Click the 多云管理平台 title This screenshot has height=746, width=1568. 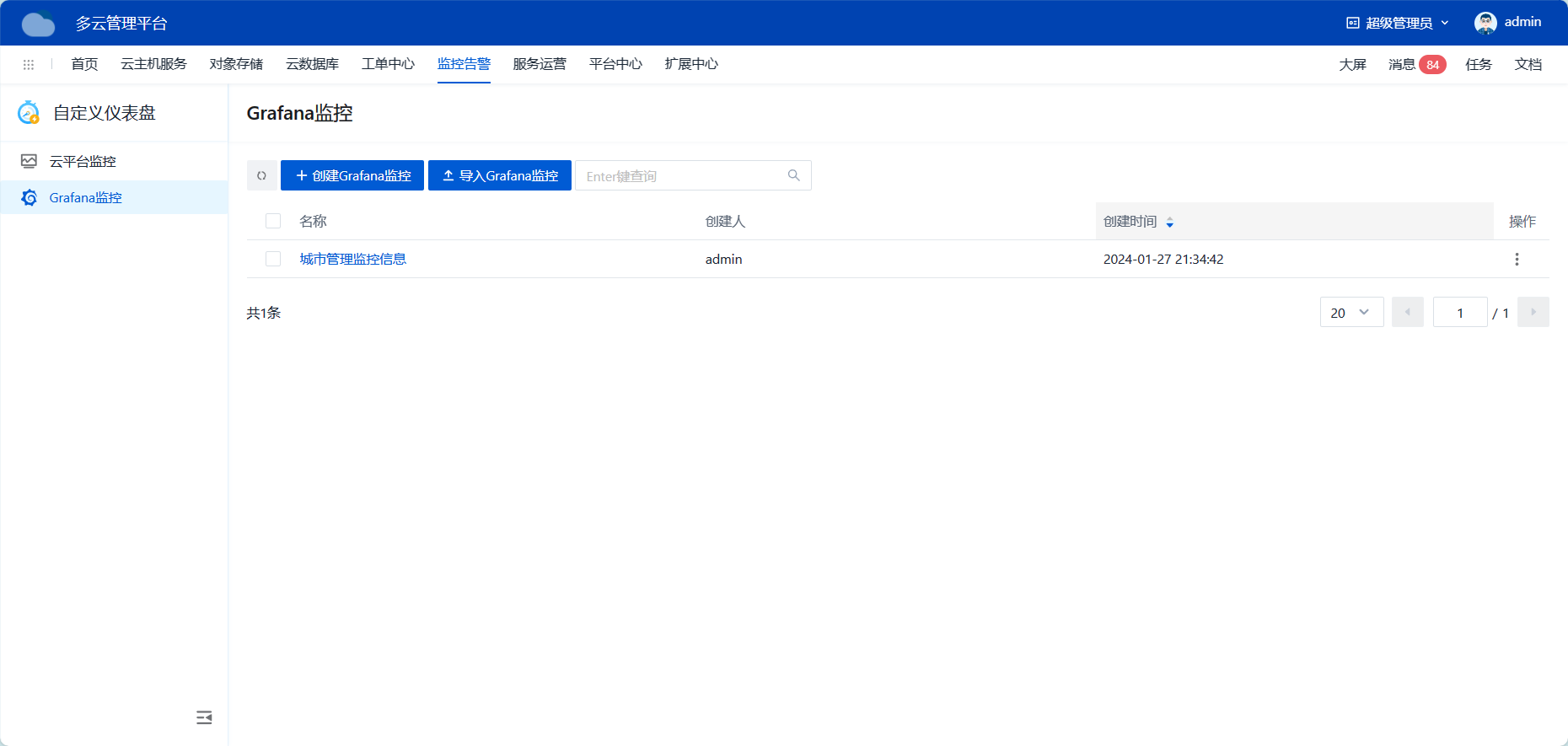pyautogui.click(x=121, y=24)
